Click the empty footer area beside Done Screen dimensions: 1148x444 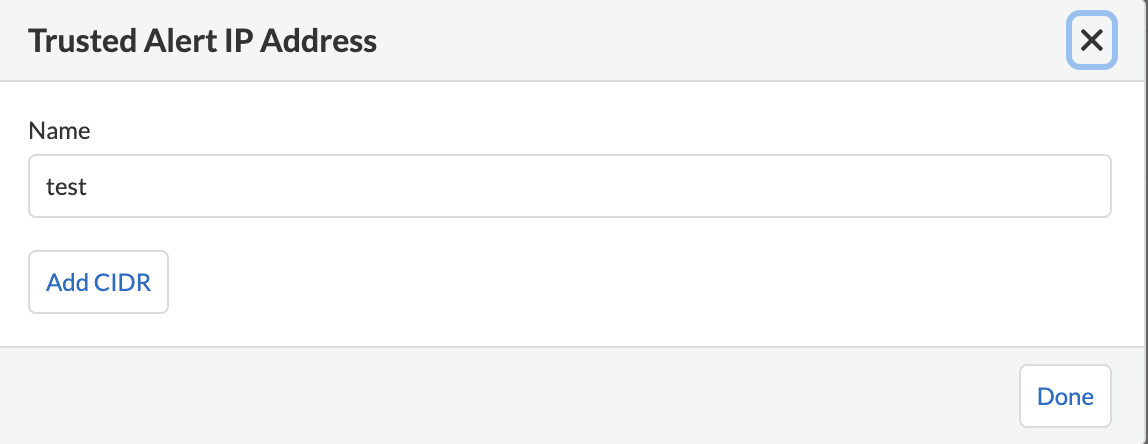pyautogui.click(x=500, y=396)
